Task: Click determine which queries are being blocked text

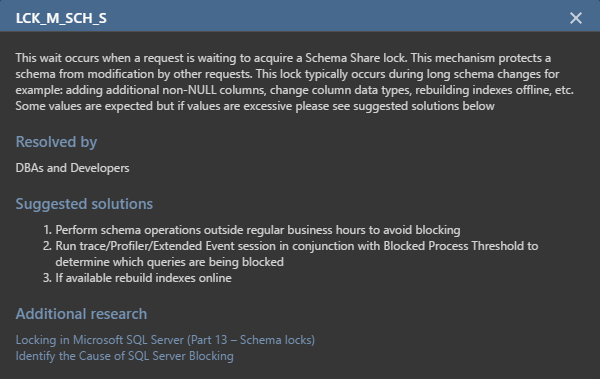Action: [x=170, y=262]
